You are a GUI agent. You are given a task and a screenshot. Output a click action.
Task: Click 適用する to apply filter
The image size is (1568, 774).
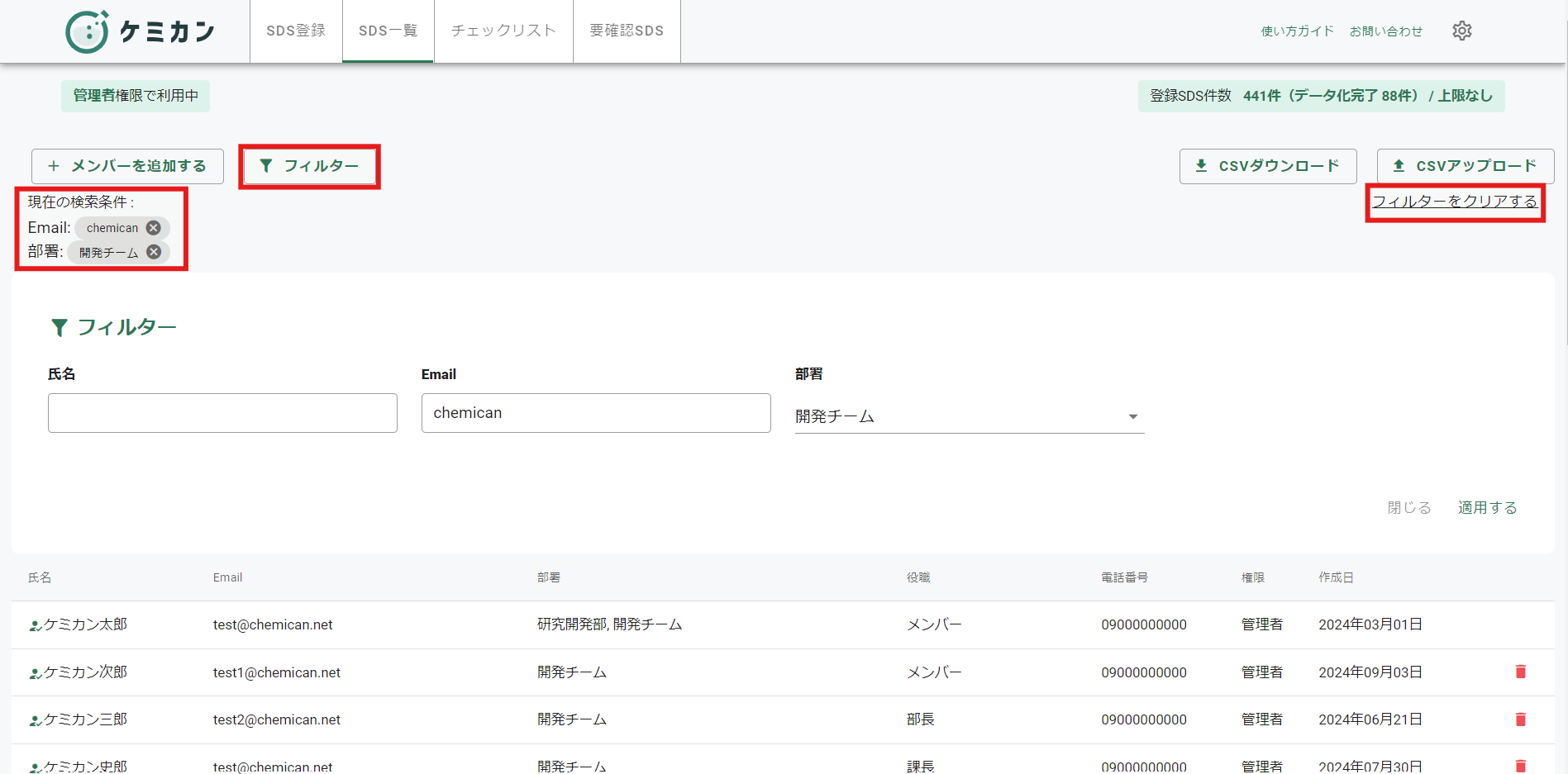pyautogui.click(x=1488, y=507)
